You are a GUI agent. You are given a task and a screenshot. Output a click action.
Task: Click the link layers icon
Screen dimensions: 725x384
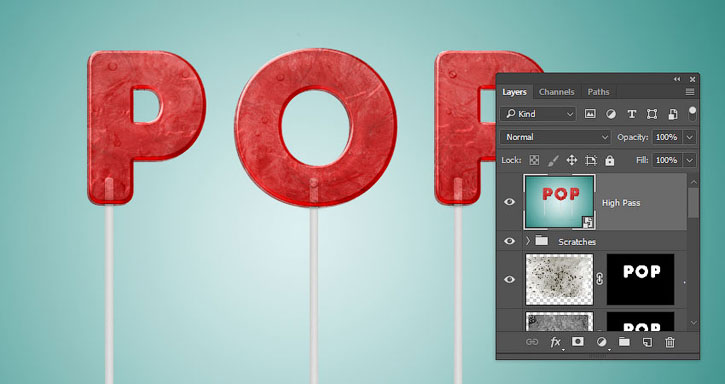[x=532, y=342]
